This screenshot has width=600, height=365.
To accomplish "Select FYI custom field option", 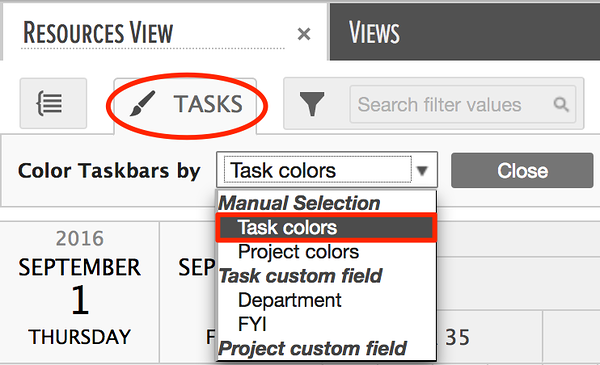I will (x=252, y=324).
